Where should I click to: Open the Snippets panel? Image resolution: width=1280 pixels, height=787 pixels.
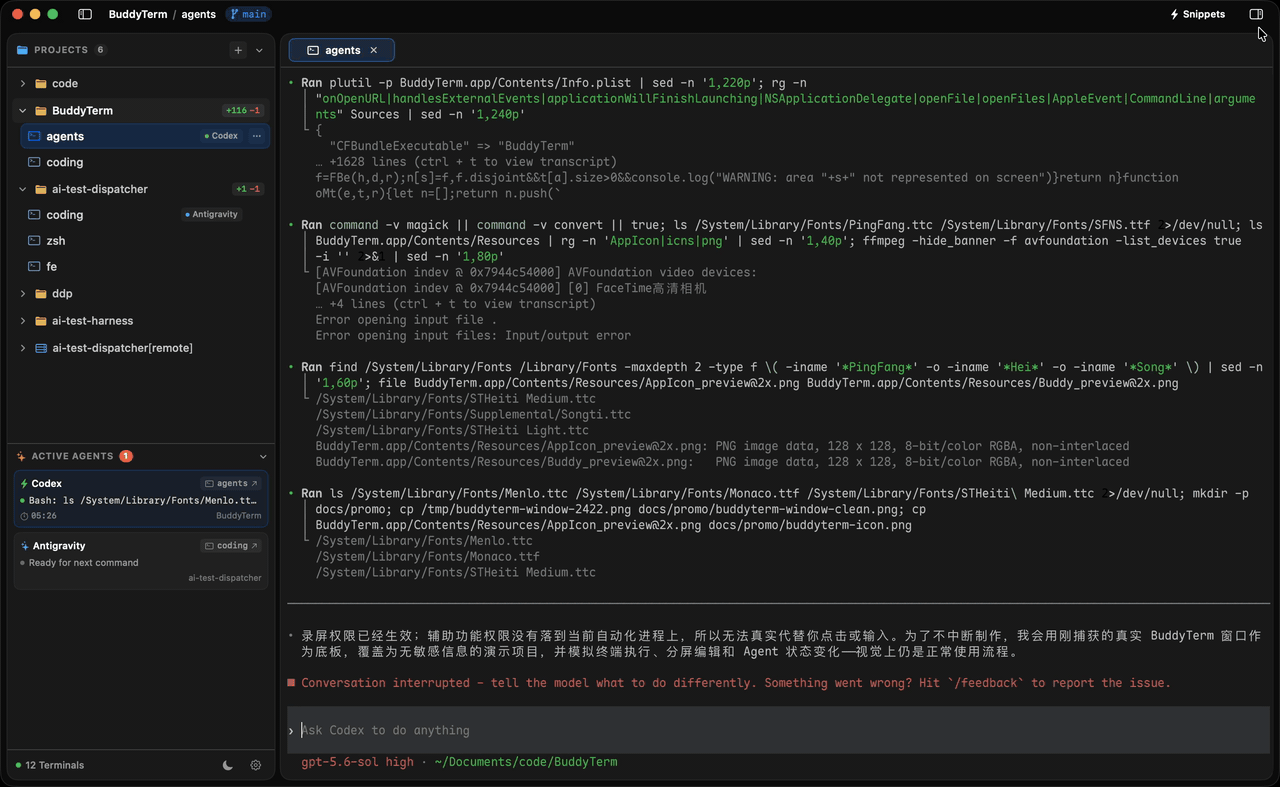1197,14
